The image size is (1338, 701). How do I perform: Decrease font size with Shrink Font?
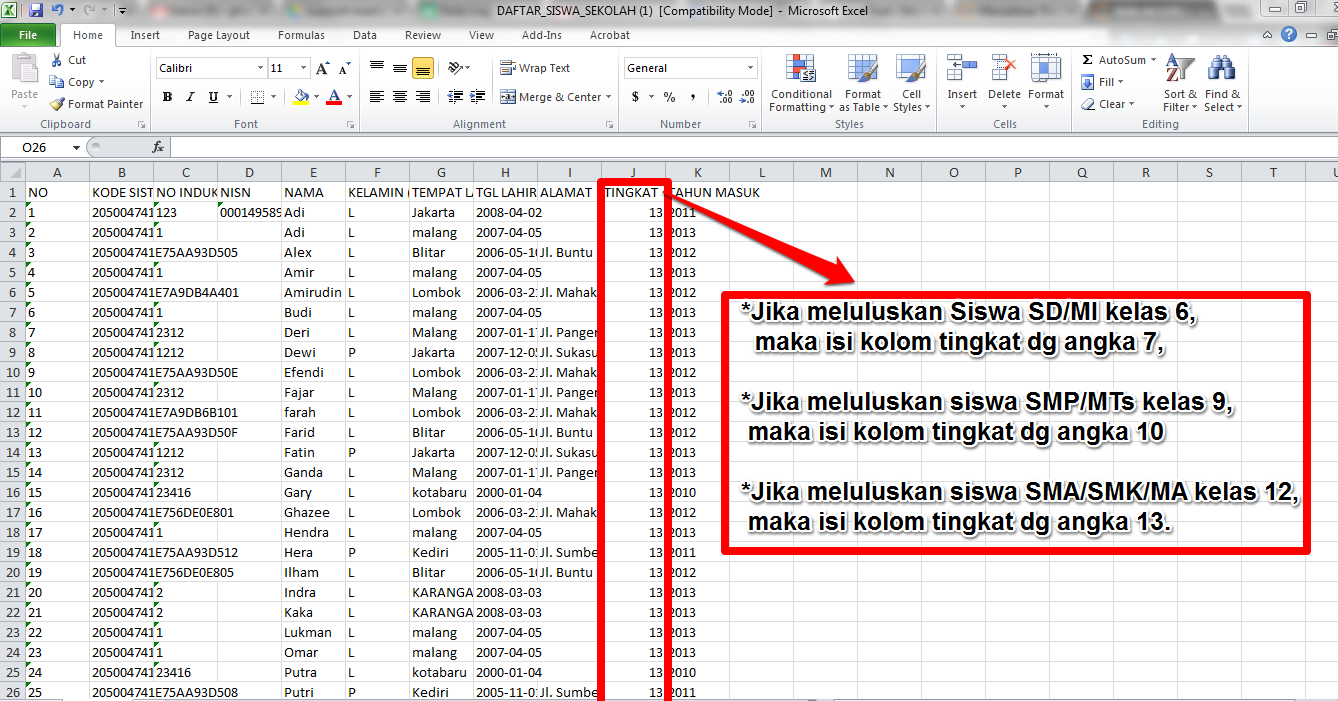click(x=346, y=68)
